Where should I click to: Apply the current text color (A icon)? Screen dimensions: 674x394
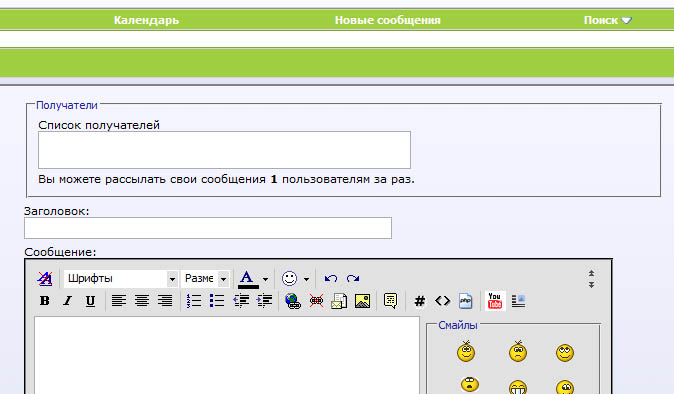tap(248, 279)
